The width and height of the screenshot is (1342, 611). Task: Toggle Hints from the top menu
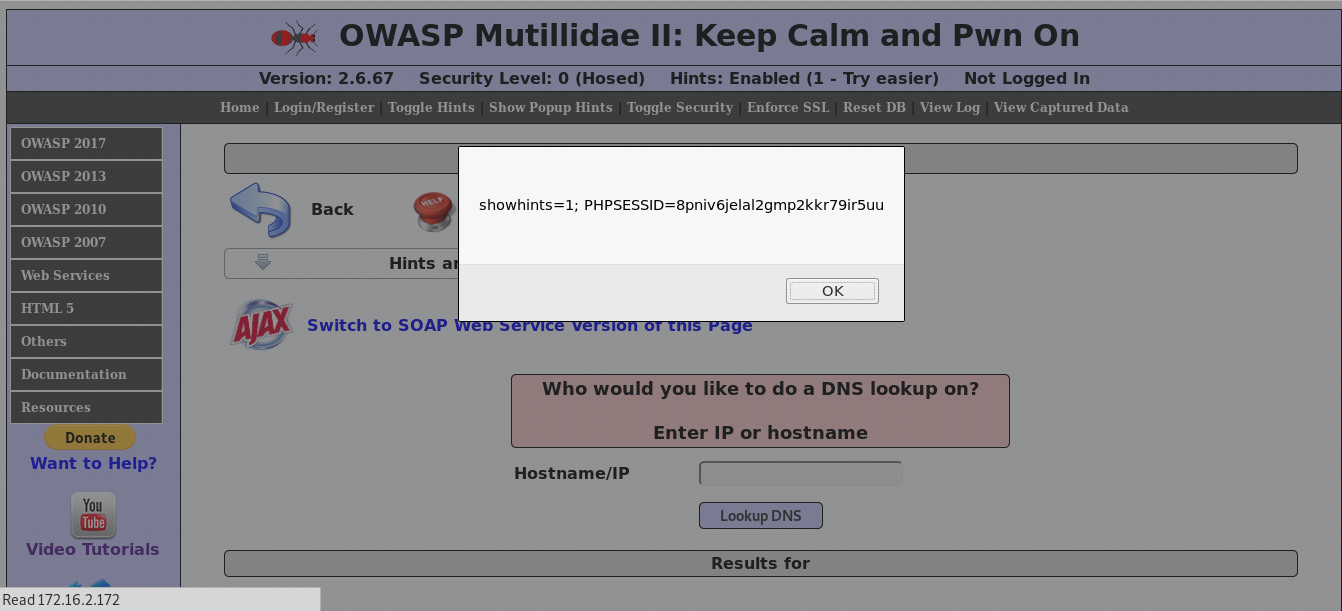431,107
